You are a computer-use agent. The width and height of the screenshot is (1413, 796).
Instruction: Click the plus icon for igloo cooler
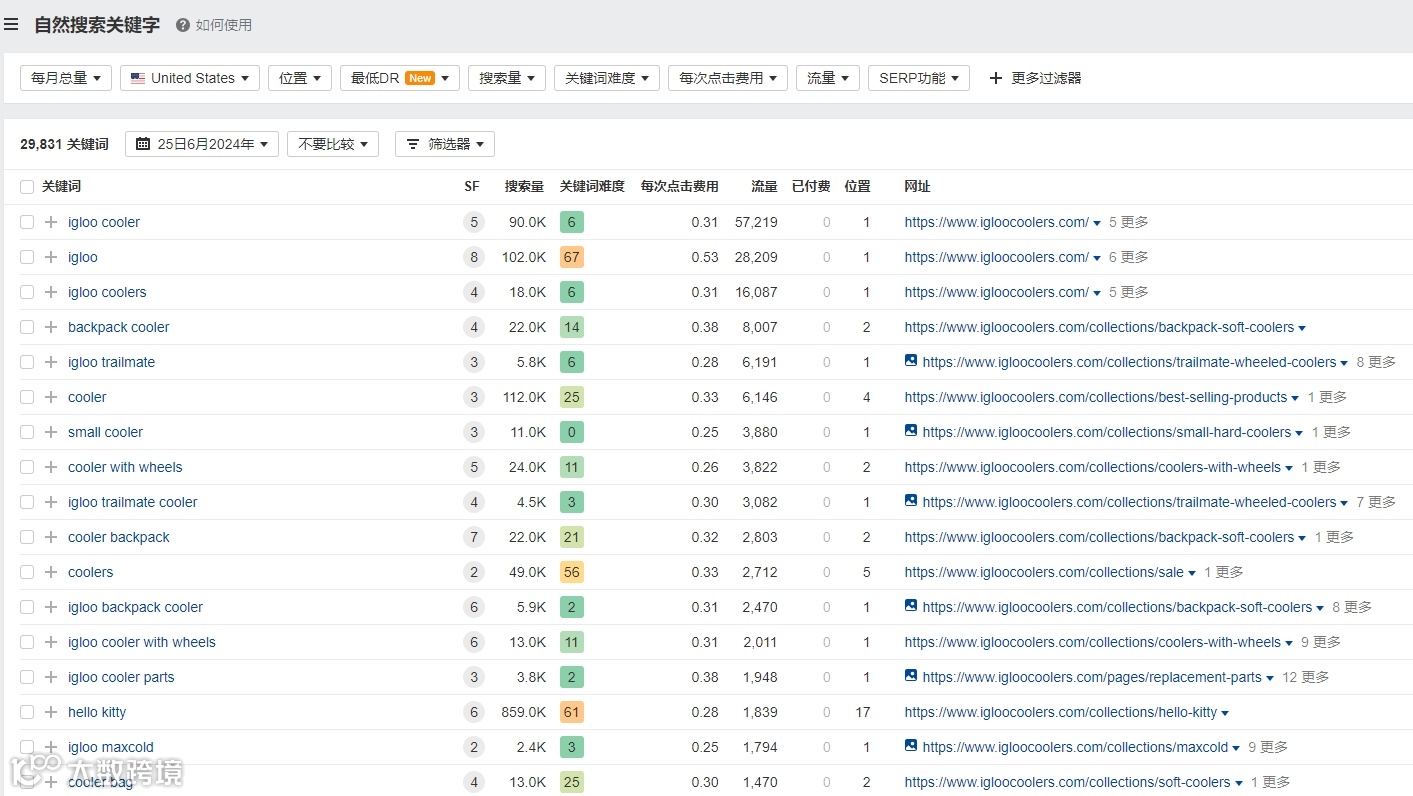pos(51,222)
